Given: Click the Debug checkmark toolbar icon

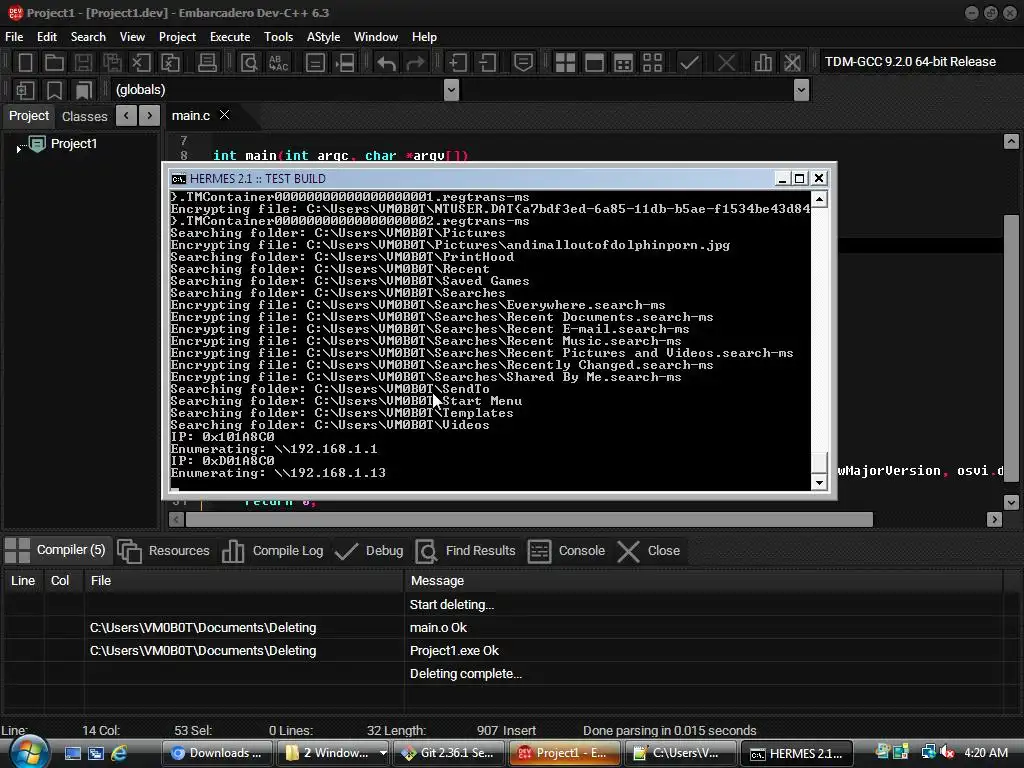Looking at the screenshot, I should point(689,63).
